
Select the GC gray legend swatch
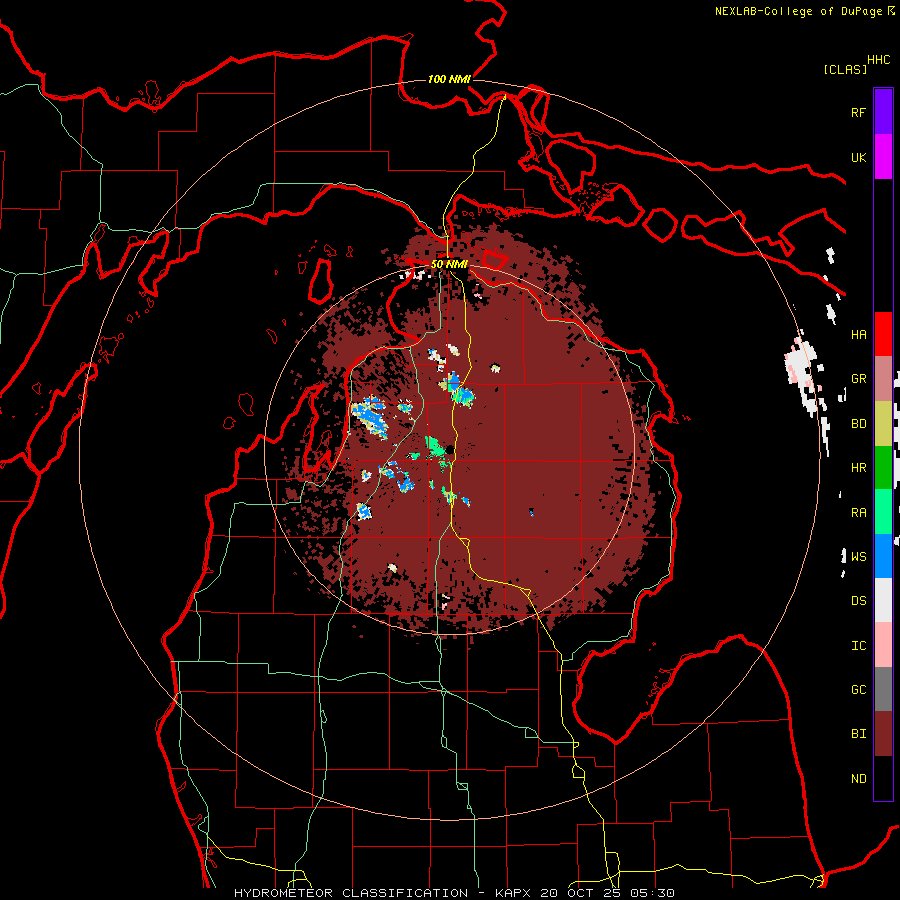pyautogui.click(x=883, y=689)
